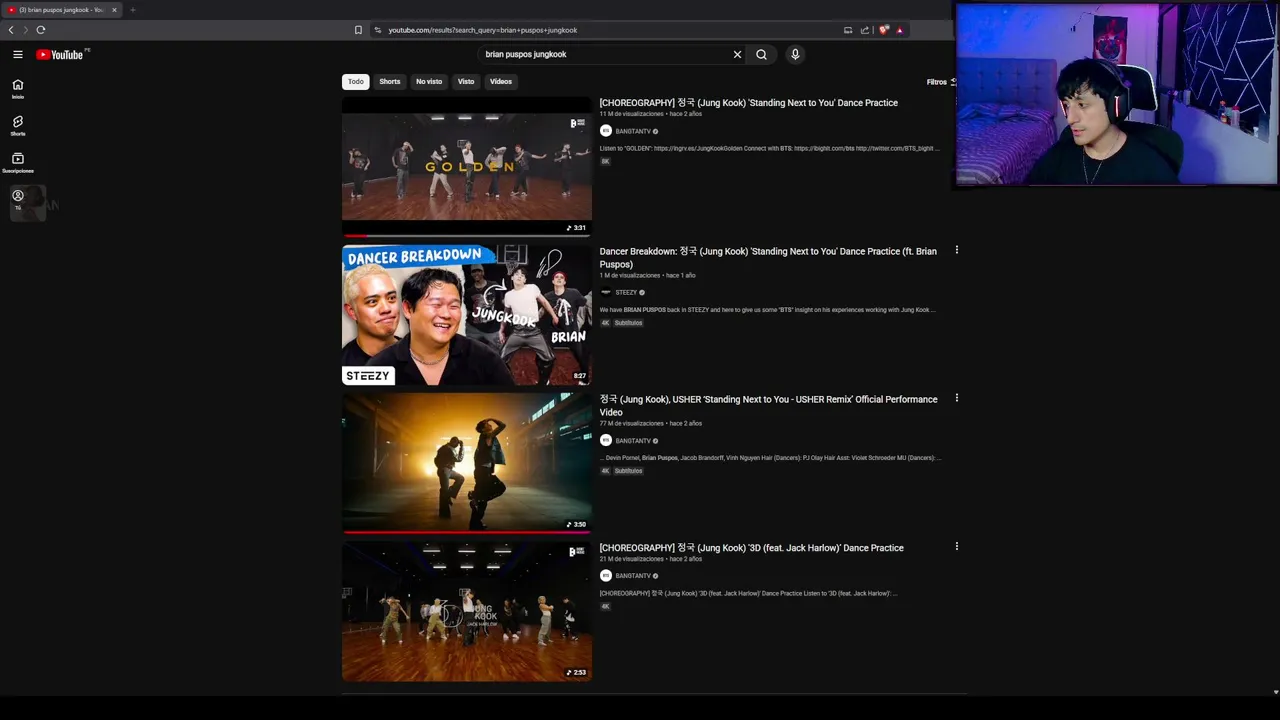Viewport: 1280px width, 720px height.
Task: Start voice search with microphone icon
Action: tap(795, 55)
